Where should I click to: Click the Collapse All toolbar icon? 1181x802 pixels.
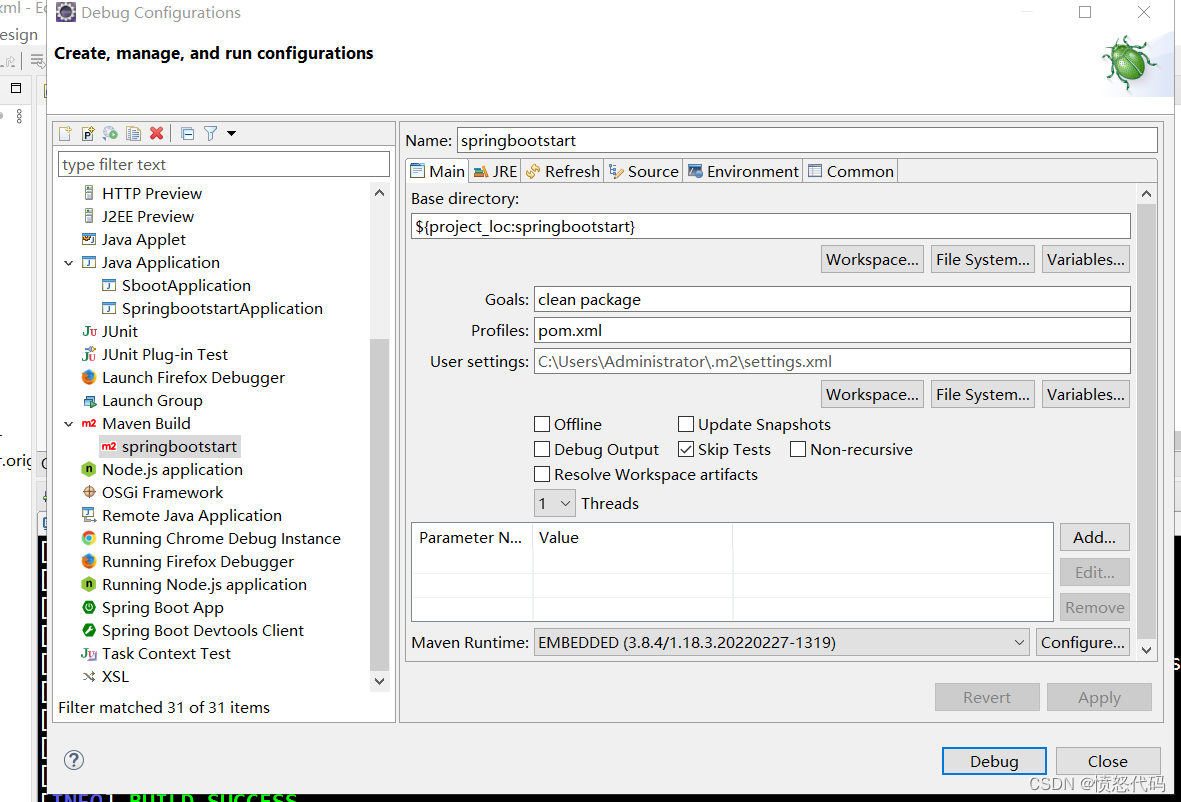(x=188, y=133)
